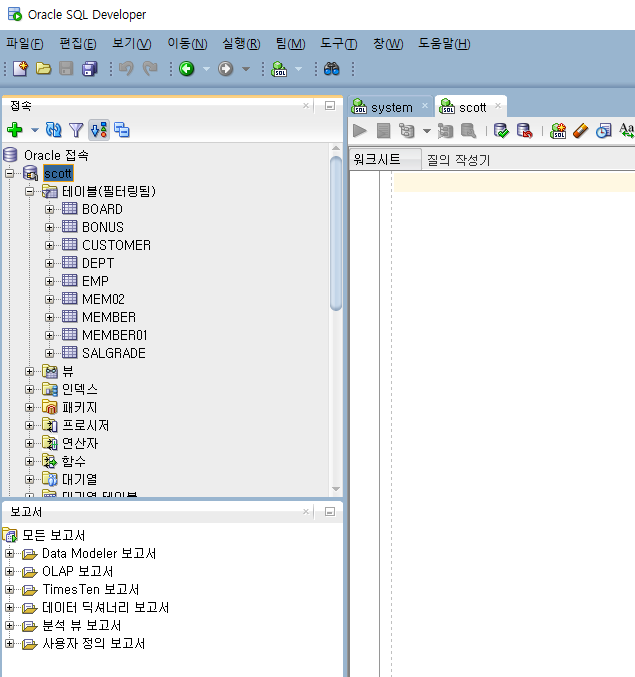Image resolution: width=635 pixels, height=677 pixels.
Task: Expand the OLAP 보고서 folder
Action: coord(9,572)
